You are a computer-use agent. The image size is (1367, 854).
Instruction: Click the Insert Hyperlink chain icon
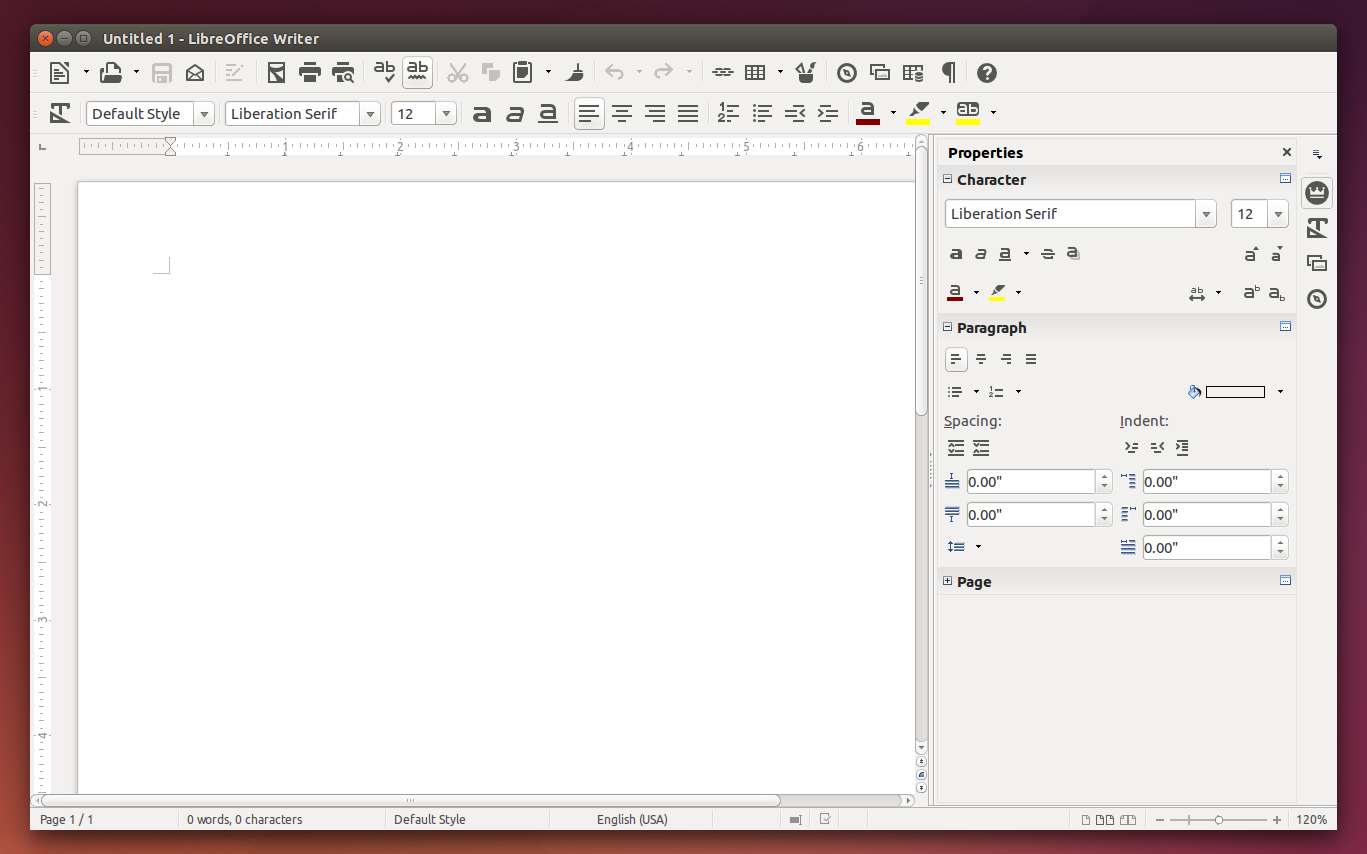tap(723, 72)
